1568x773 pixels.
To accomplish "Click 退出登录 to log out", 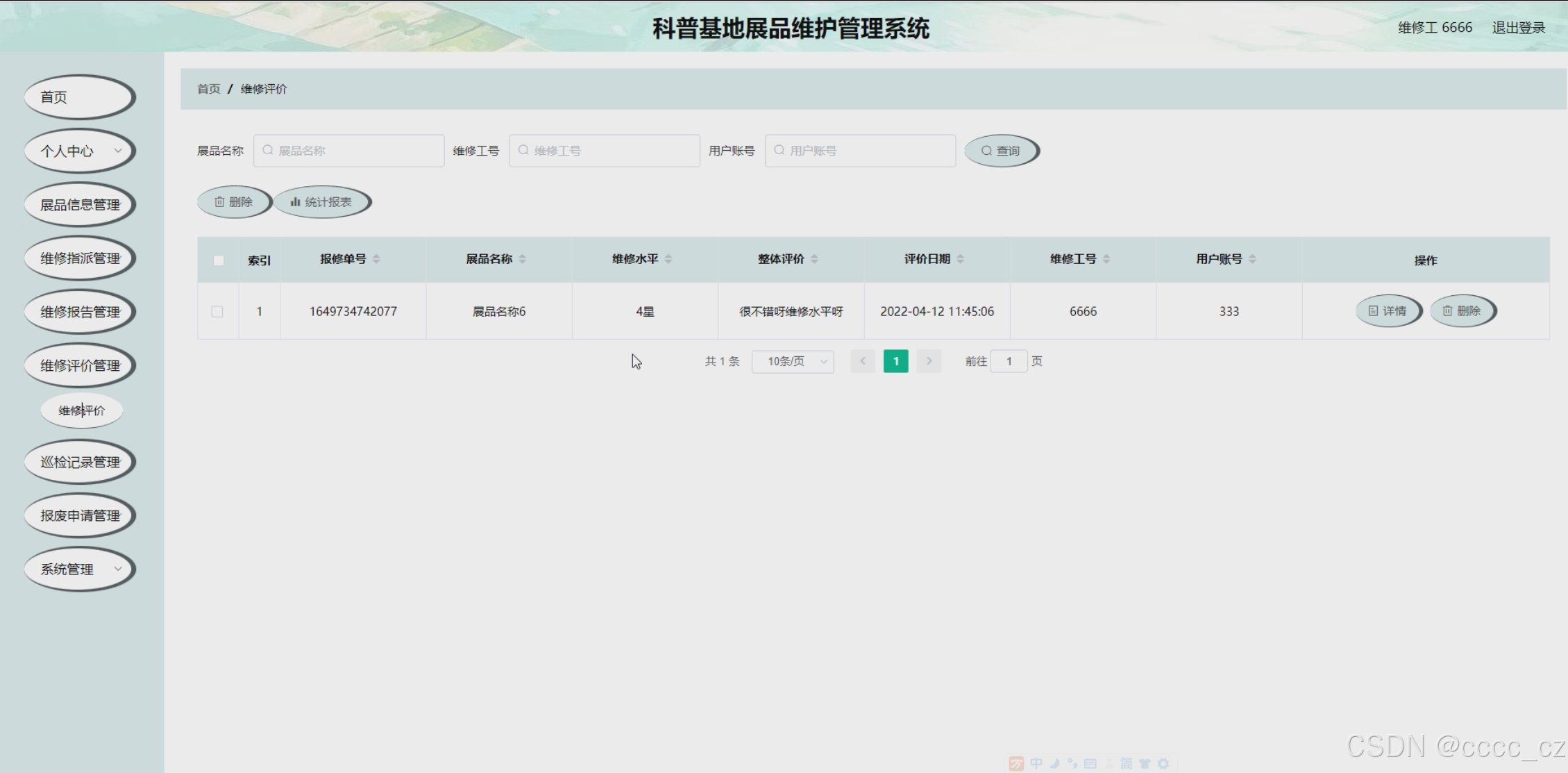I will click(1518, 28).
